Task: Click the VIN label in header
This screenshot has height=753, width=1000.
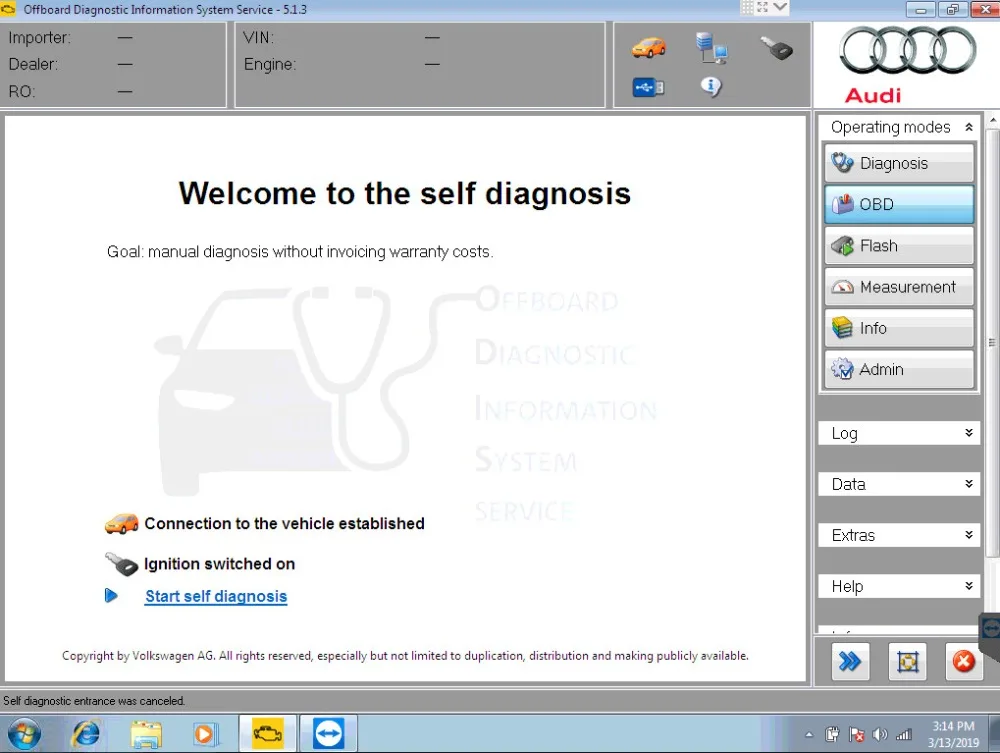Action: [258, 38]
